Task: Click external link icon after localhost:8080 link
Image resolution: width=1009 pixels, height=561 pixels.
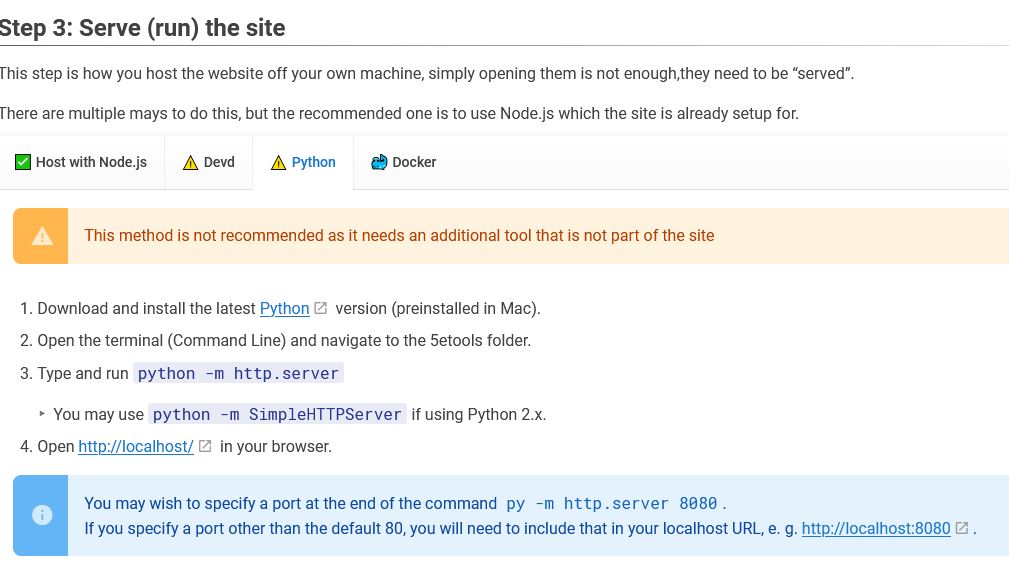Action: (x=962, y=528)
